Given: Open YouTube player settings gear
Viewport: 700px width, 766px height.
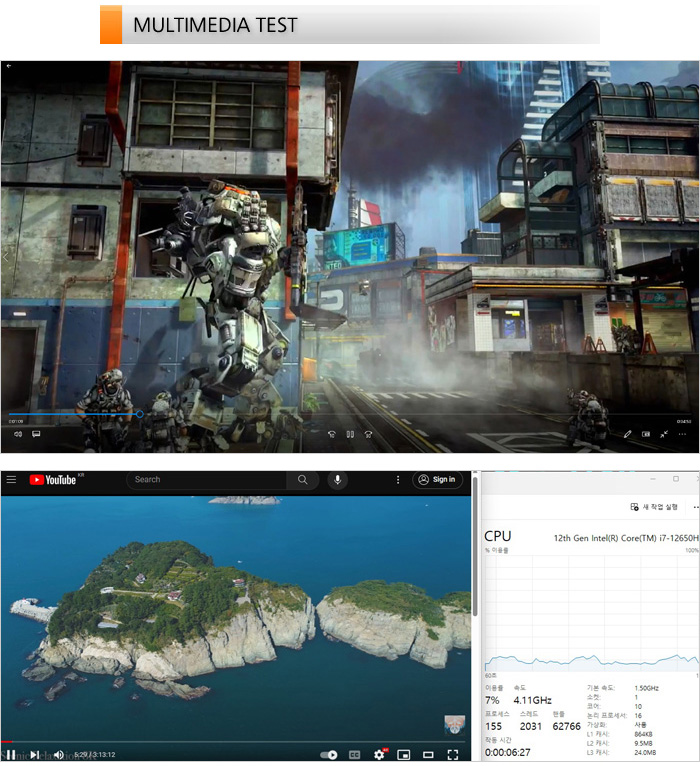Looking at the screenshot, I should (x=379, y=755).
